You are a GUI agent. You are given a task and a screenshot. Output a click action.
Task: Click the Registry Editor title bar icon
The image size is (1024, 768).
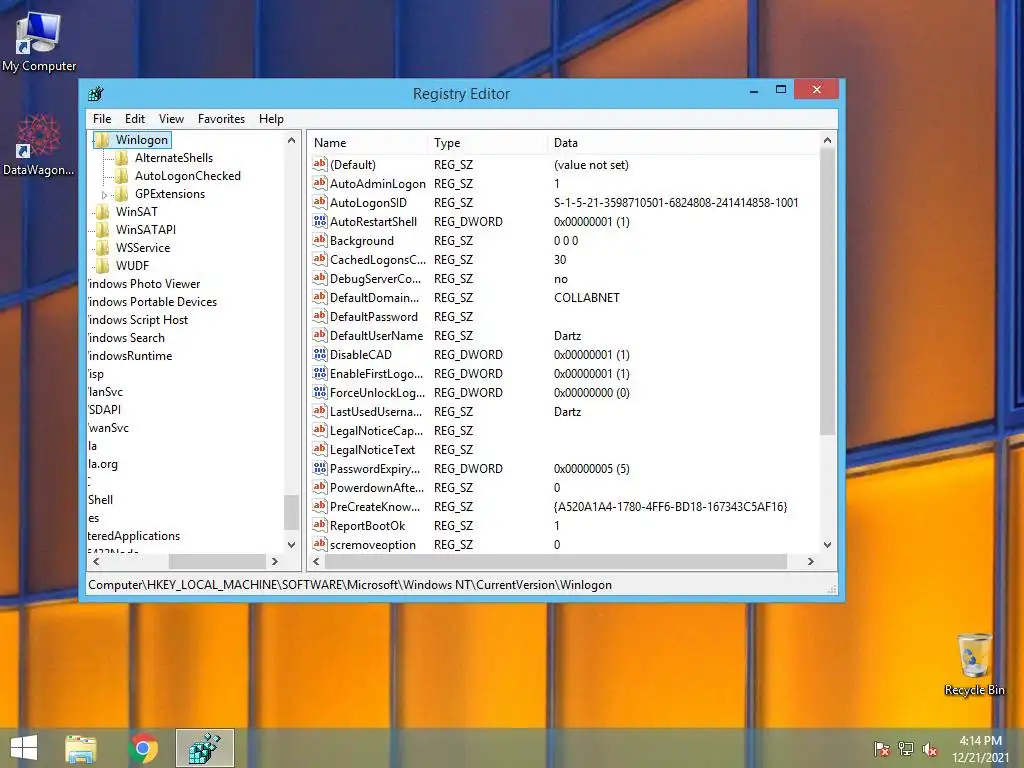[x=96, y=93]
